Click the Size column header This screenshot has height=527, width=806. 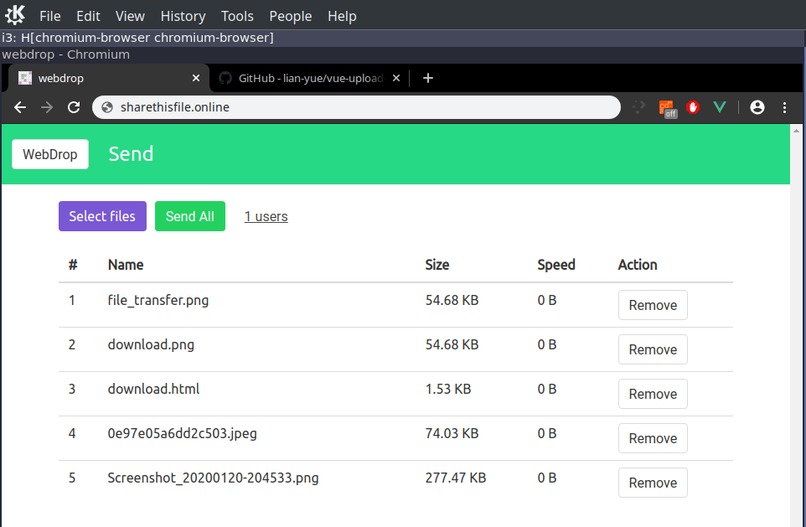coord(437,265)
